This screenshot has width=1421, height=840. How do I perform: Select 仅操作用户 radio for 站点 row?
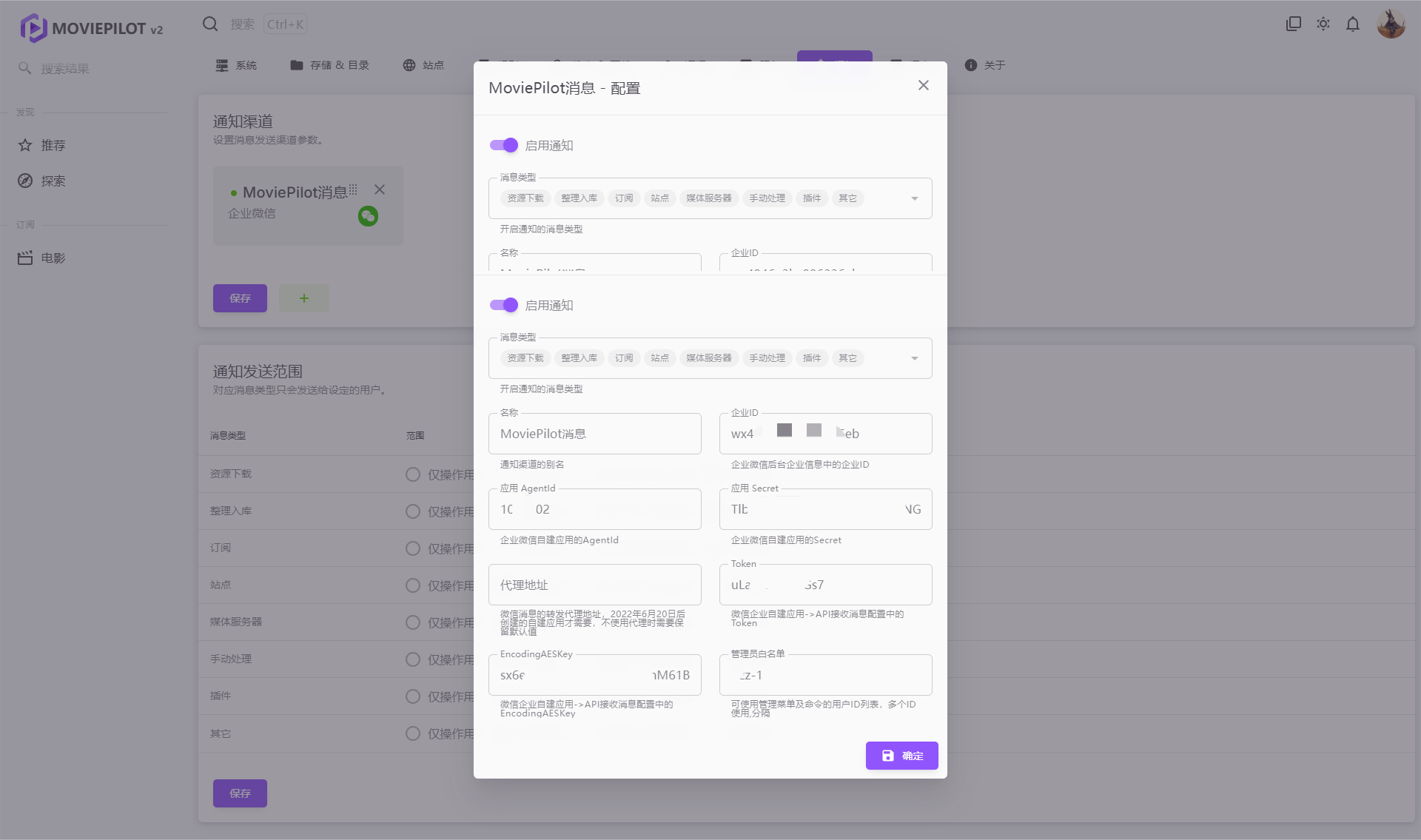point(413,585)
